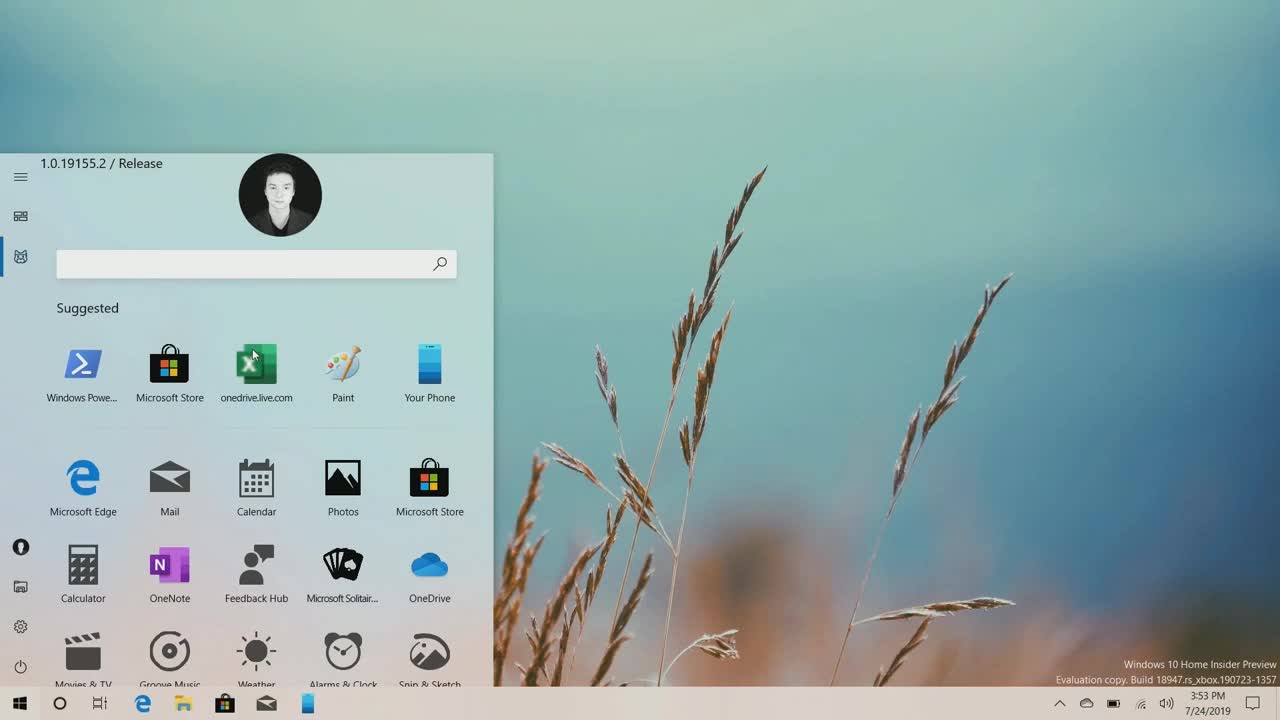The height and width of the screenshot is (720, 1280).
Task: Open the Paint app
Action: point(343,374)
